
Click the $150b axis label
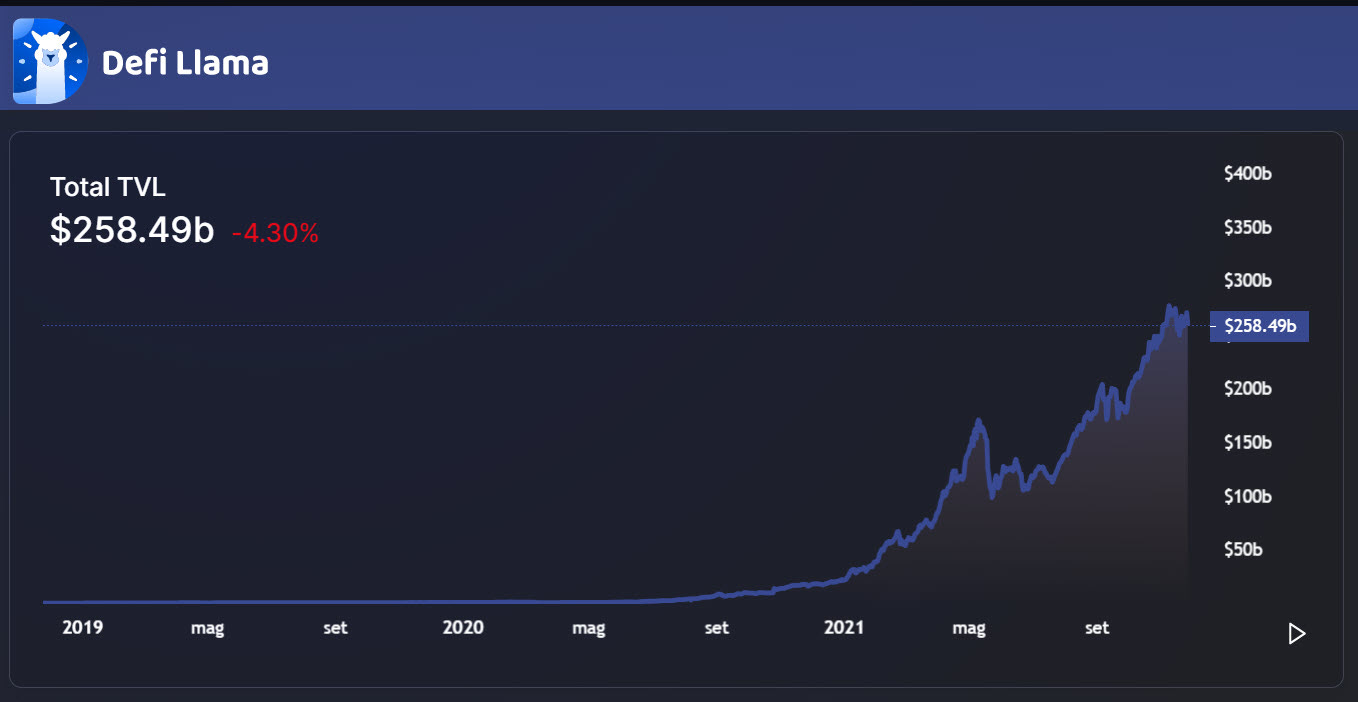click(x=1248, y=442)
